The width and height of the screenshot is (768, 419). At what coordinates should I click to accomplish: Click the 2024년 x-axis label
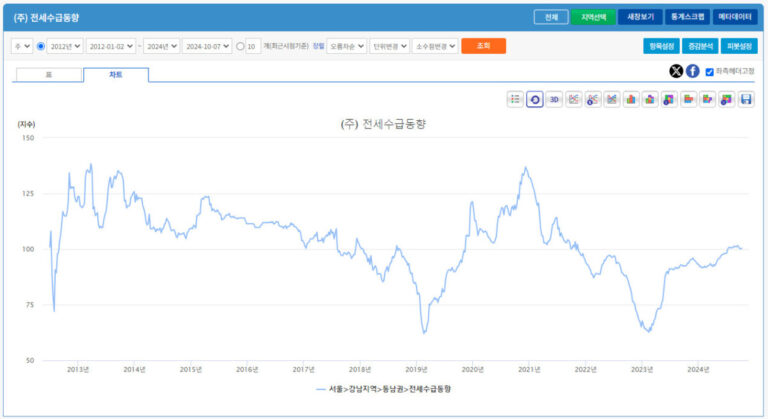tap(698, 370)
